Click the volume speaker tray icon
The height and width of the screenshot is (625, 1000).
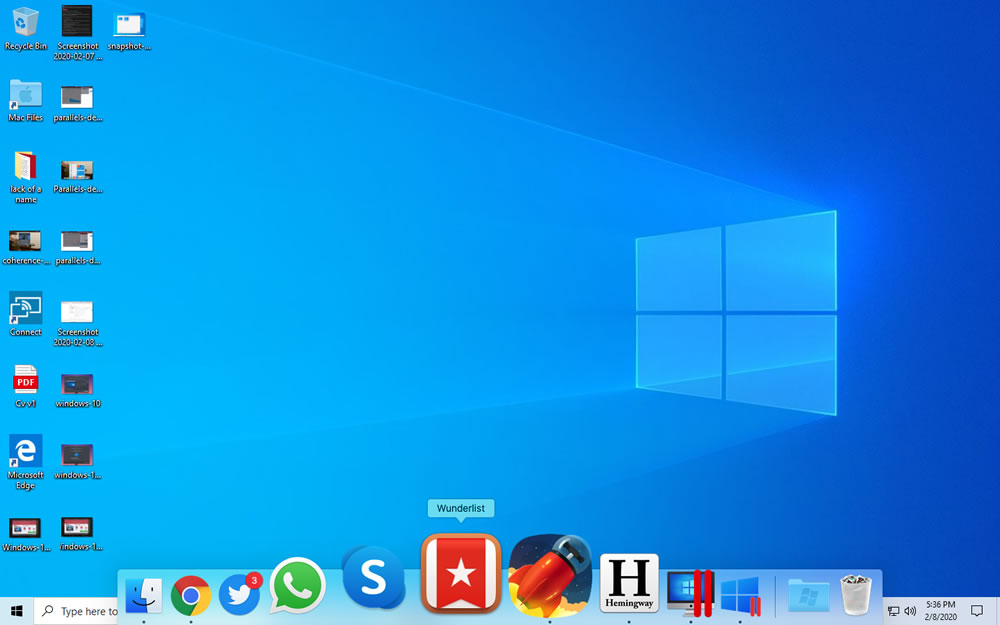(x=910, y=611)
